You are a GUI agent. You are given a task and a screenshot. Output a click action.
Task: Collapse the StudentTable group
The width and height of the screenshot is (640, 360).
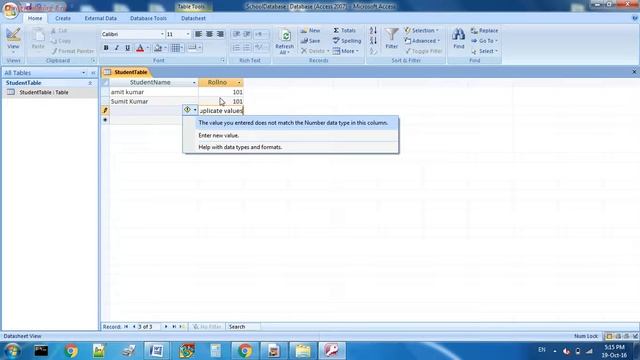point(90,83)
